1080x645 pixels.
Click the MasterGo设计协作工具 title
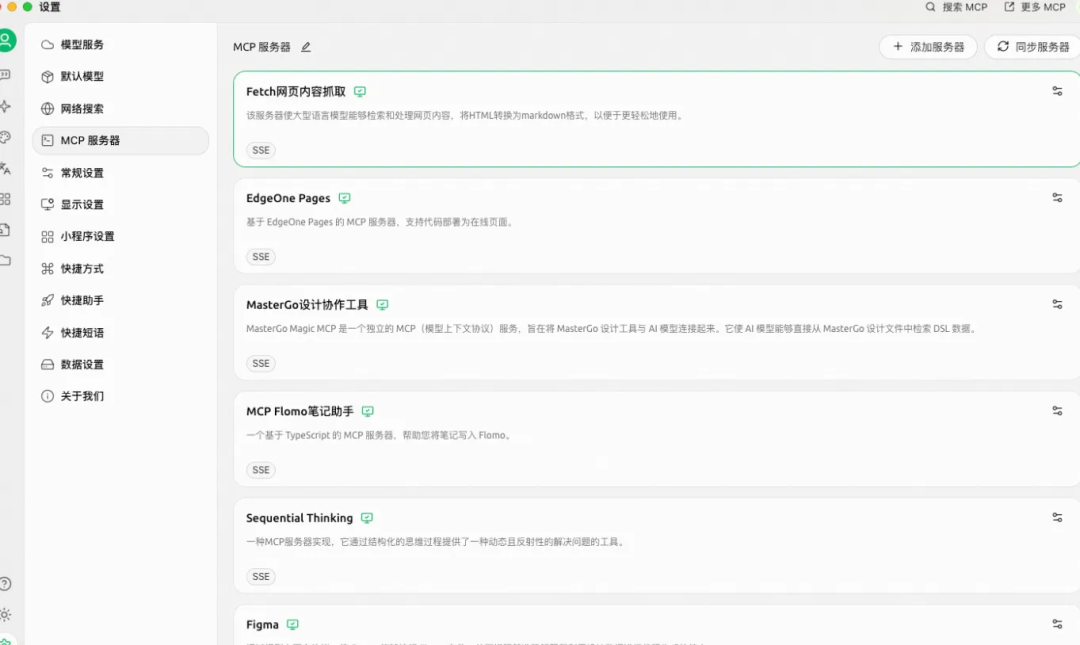pyautogui.click(x=307, y=305)
